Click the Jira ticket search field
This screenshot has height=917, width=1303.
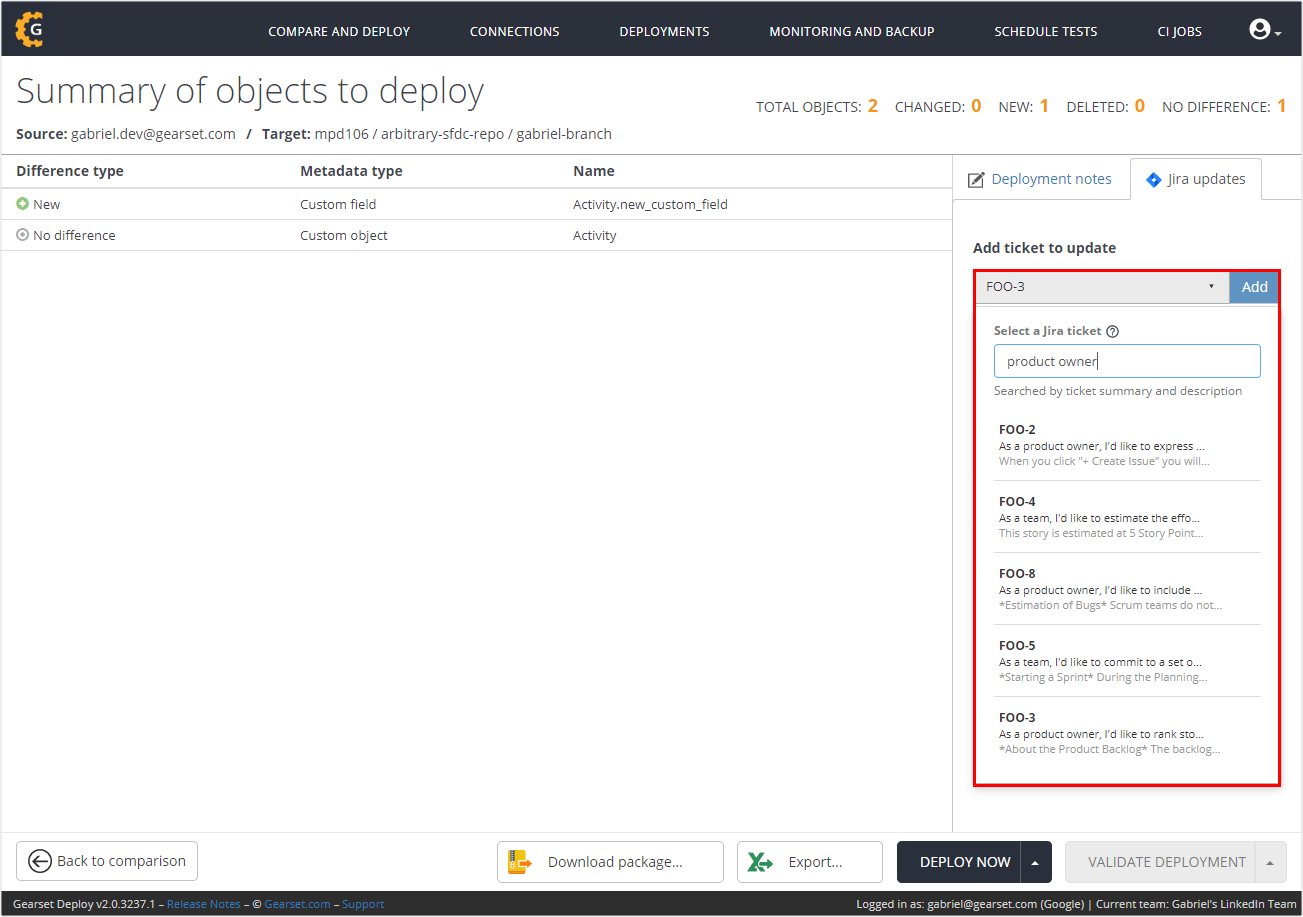click(x=1127, y=361)
